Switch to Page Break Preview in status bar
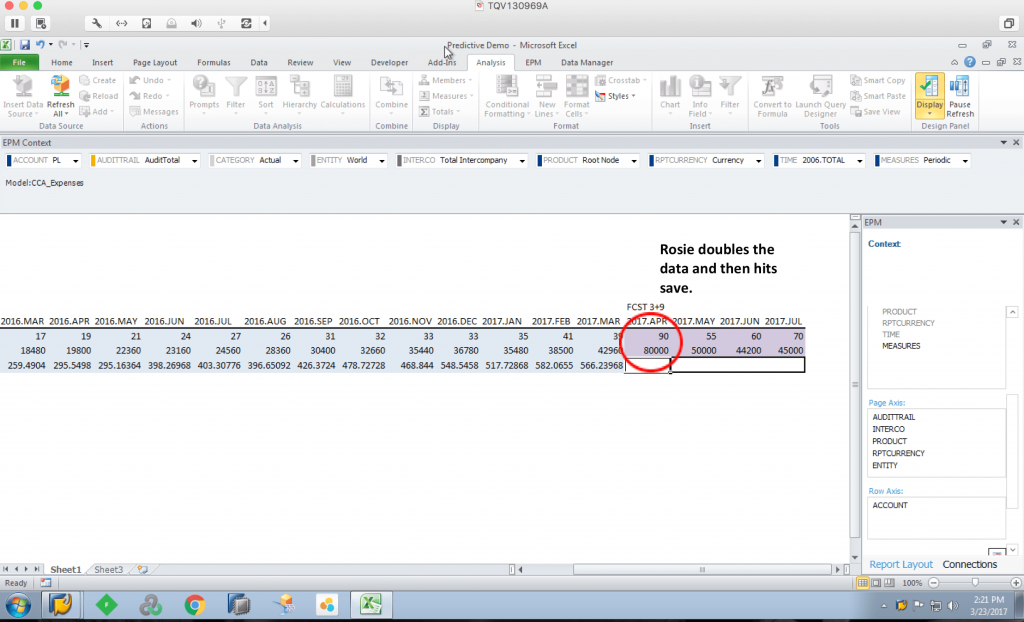The image size is (1024, 622). tap(889, 583)
